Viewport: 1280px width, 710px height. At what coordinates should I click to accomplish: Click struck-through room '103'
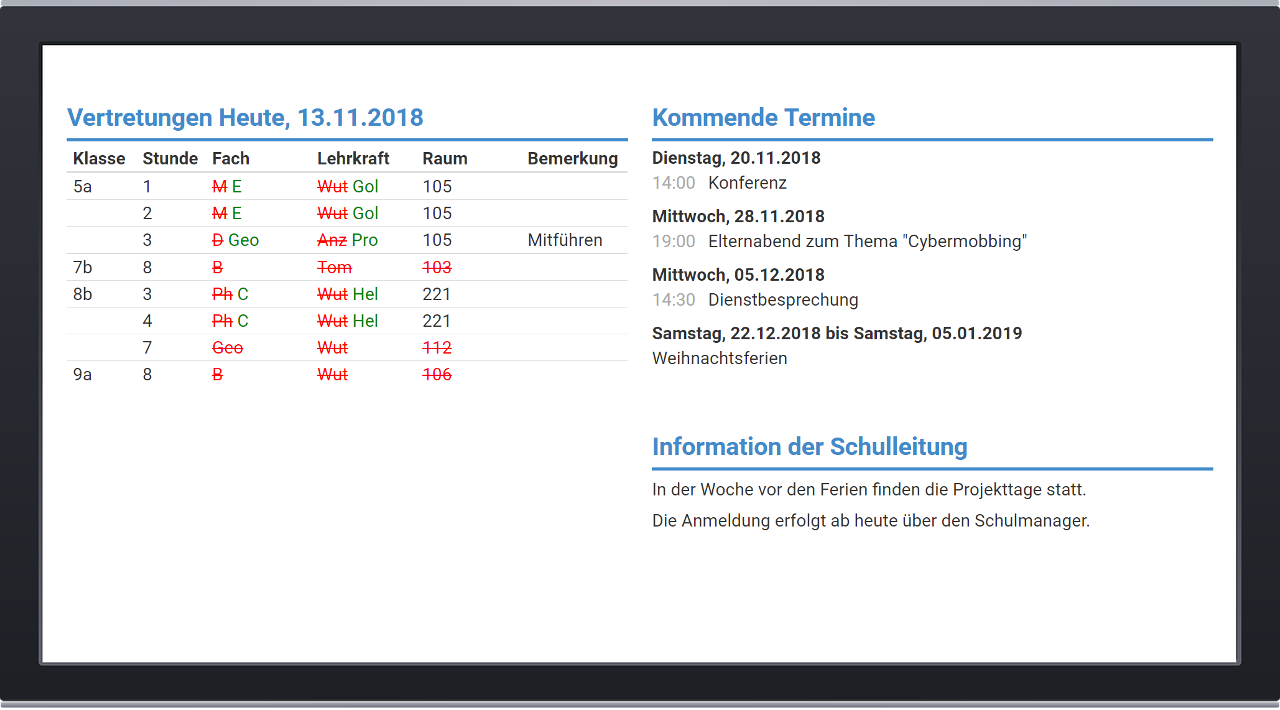(437, 268)
